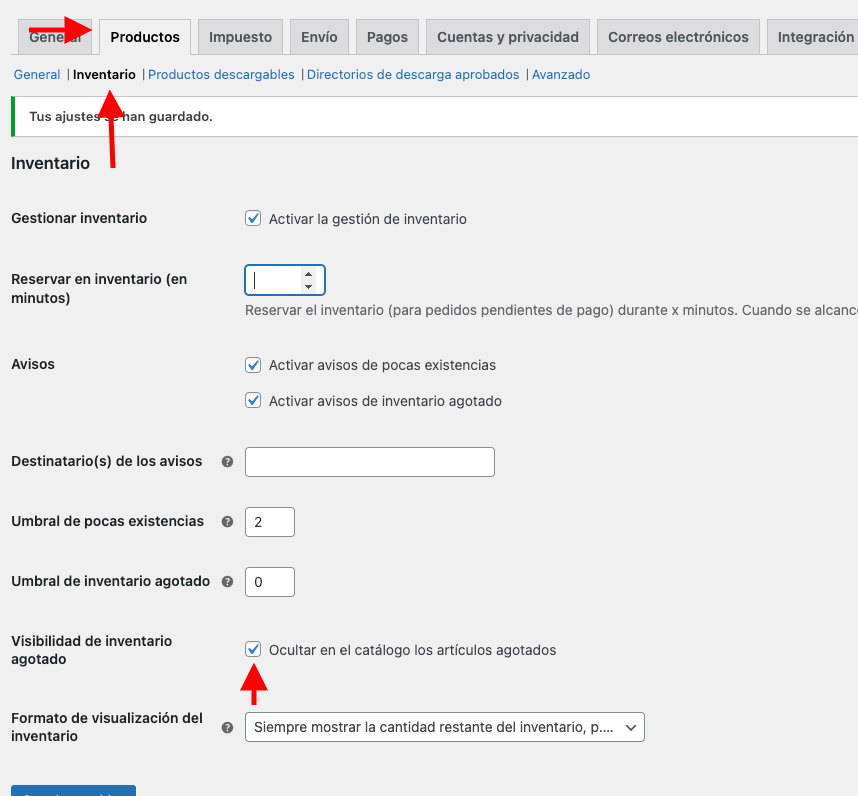This screenshot has width=858, height=796.
Task: Show help for Umbral de inventario agotado
Action: (x=227, y=582)
